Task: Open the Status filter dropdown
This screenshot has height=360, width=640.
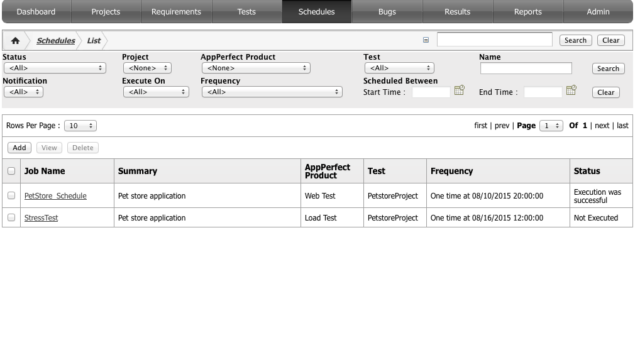Action: point(55,68)
